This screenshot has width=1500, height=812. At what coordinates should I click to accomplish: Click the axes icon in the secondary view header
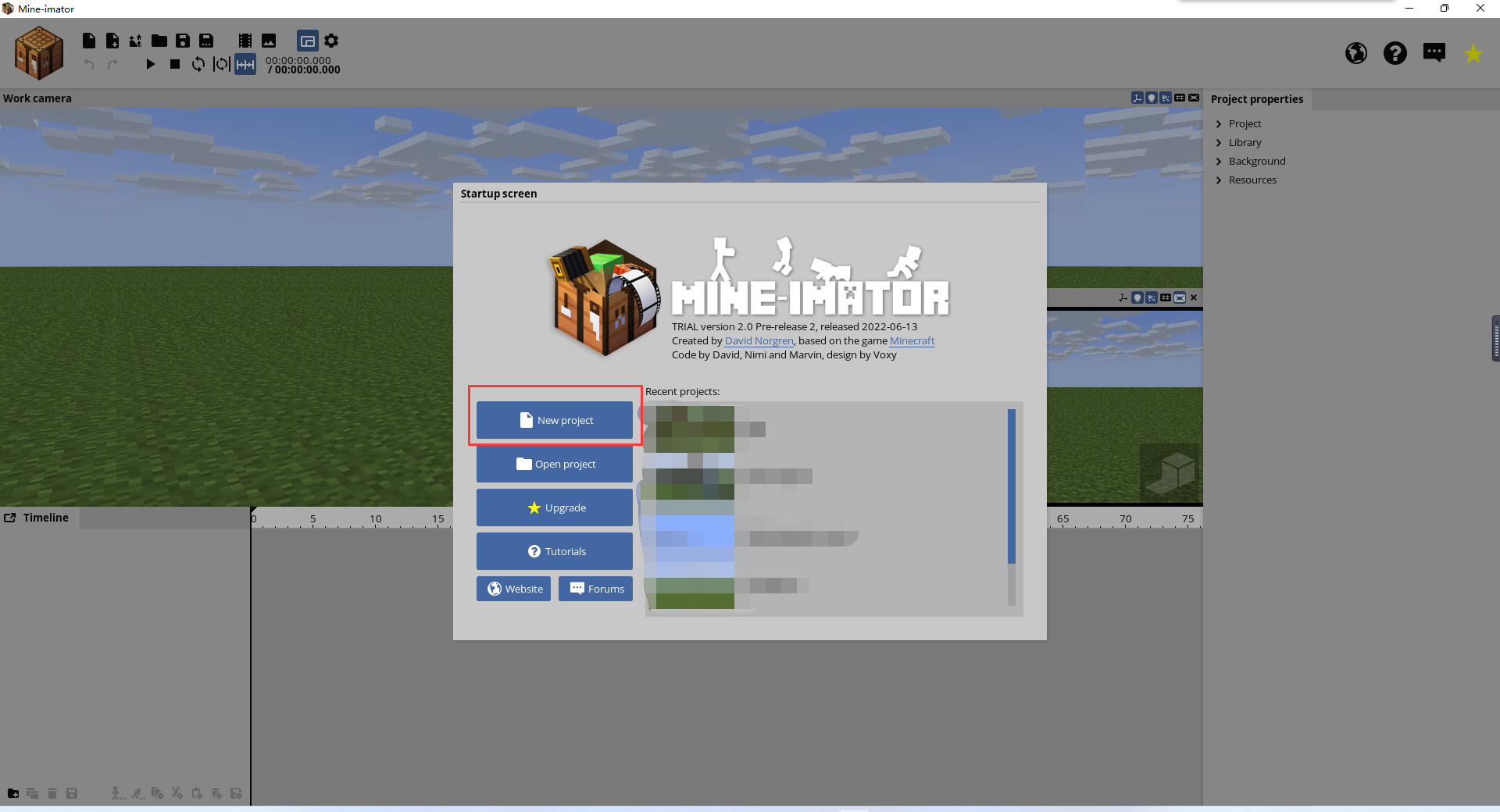(1123, 297)
